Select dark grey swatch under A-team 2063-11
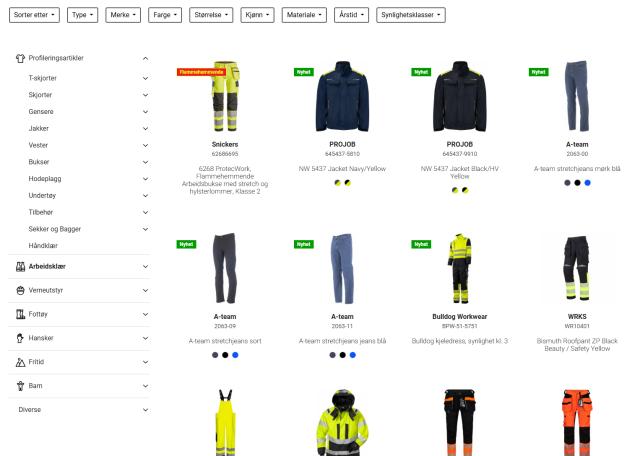Viewport: 640px width, 456px height. 332,355
